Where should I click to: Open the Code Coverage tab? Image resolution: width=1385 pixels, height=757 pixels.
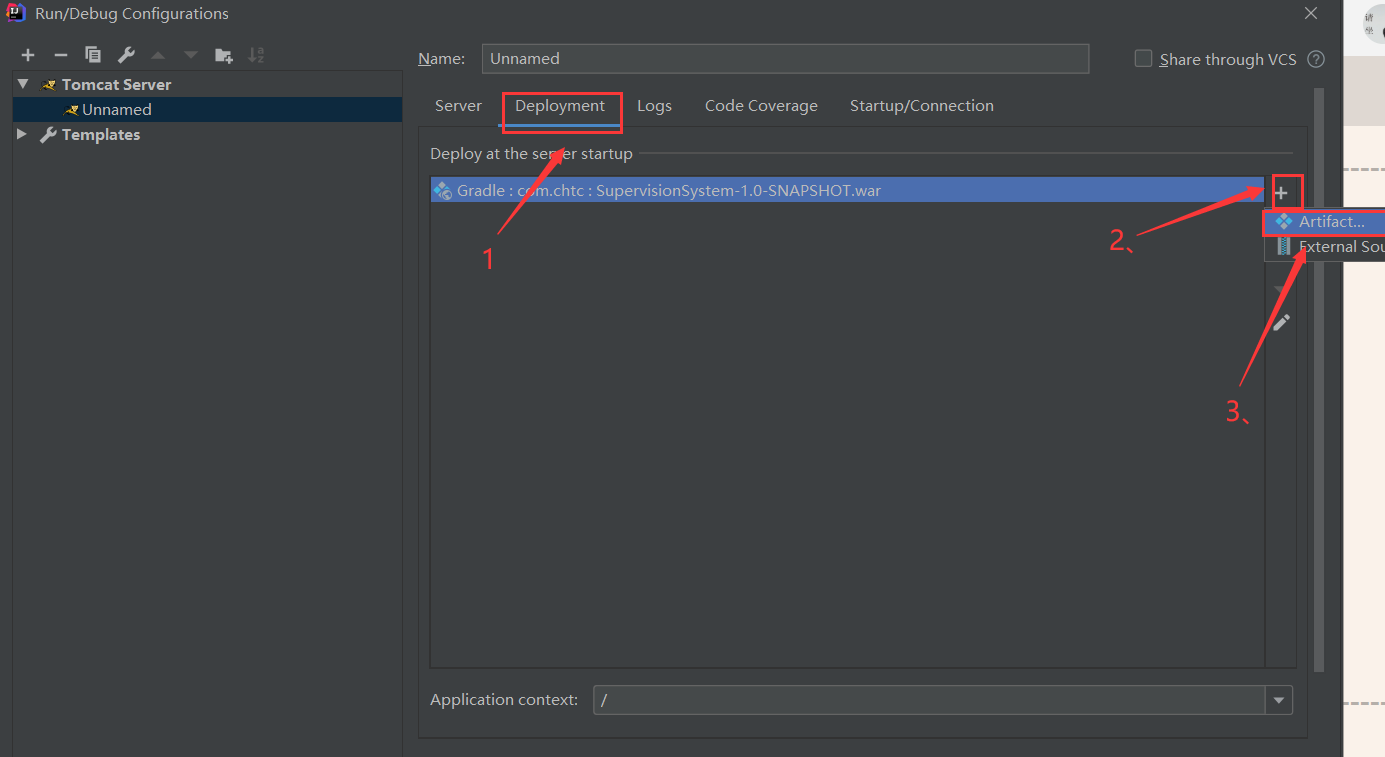pos(761,106)
